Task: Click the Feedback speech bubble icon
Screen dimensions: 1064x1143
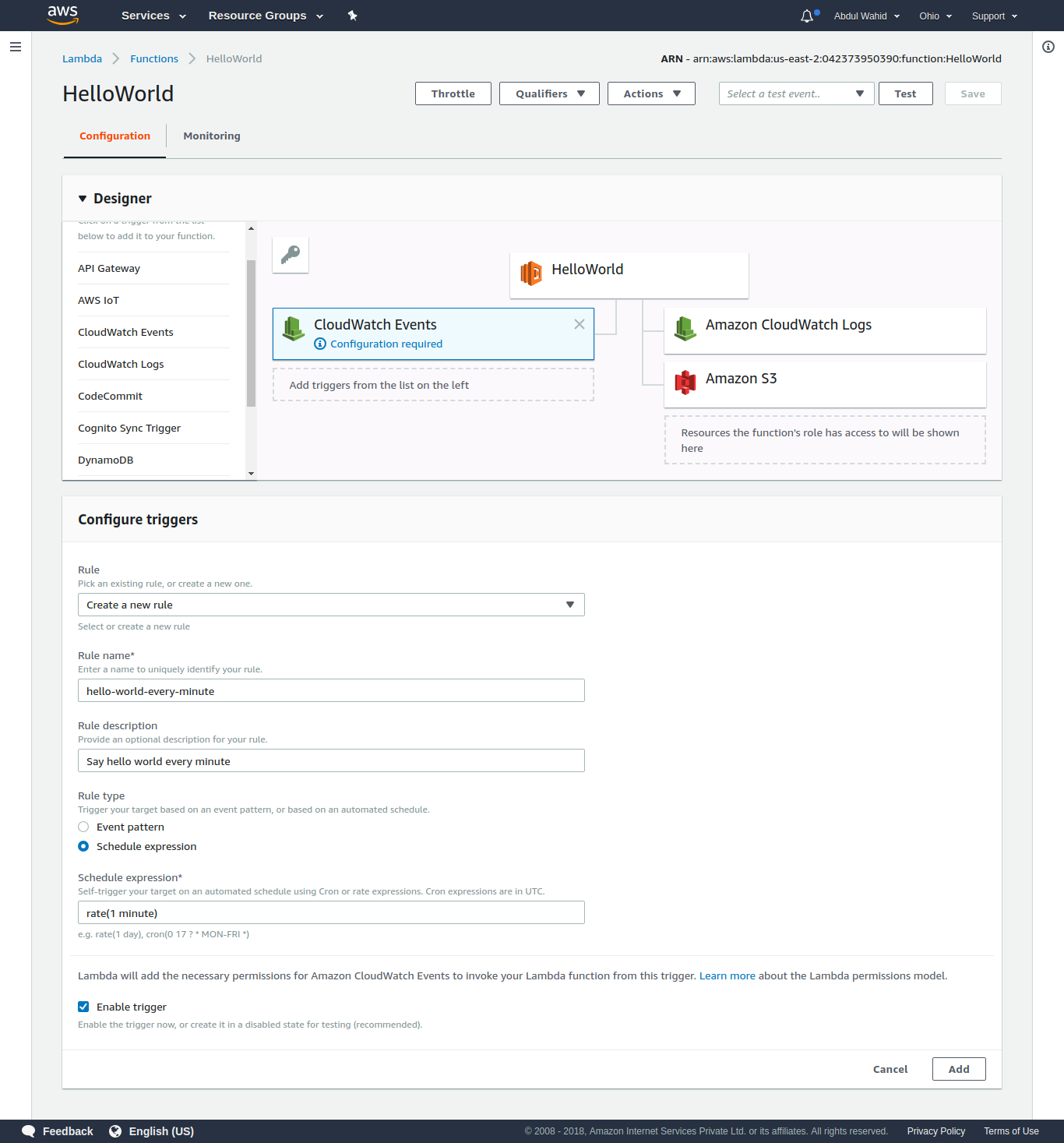Action: (29, 1131)
